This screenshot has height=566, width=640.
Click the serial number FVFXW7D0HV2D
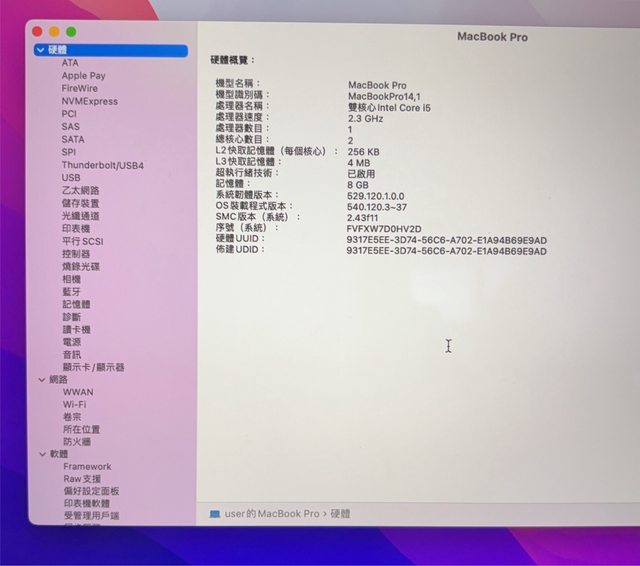384,229
